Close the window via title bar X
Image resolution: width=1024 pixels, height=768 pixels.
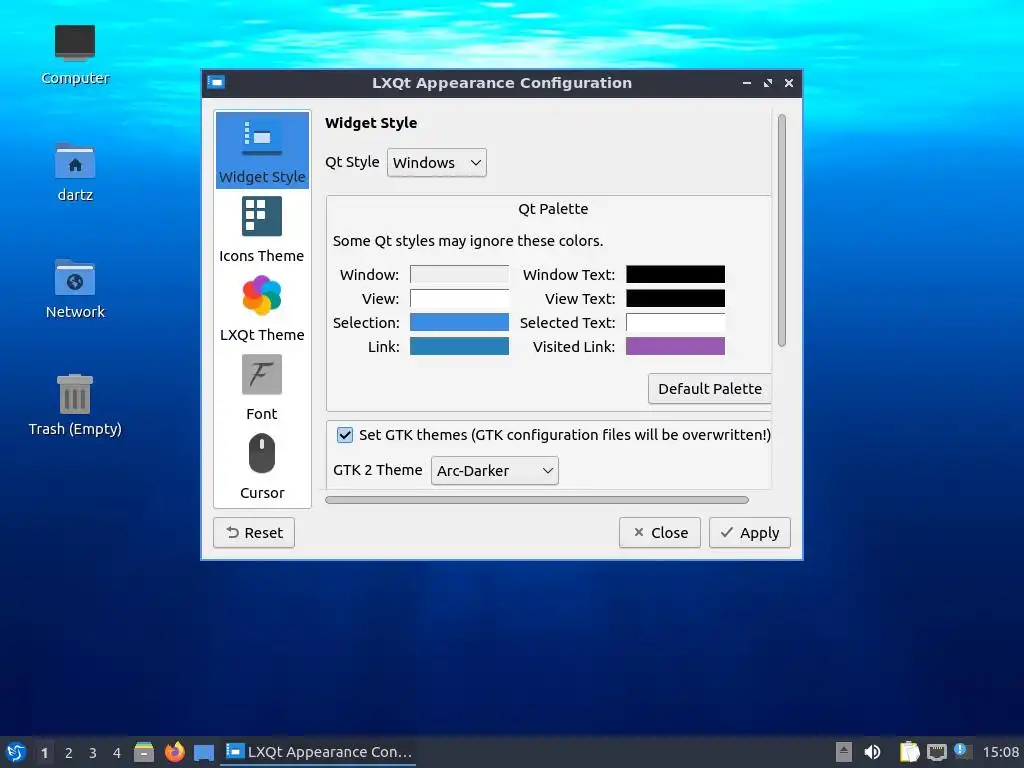[x=789, y=83]
